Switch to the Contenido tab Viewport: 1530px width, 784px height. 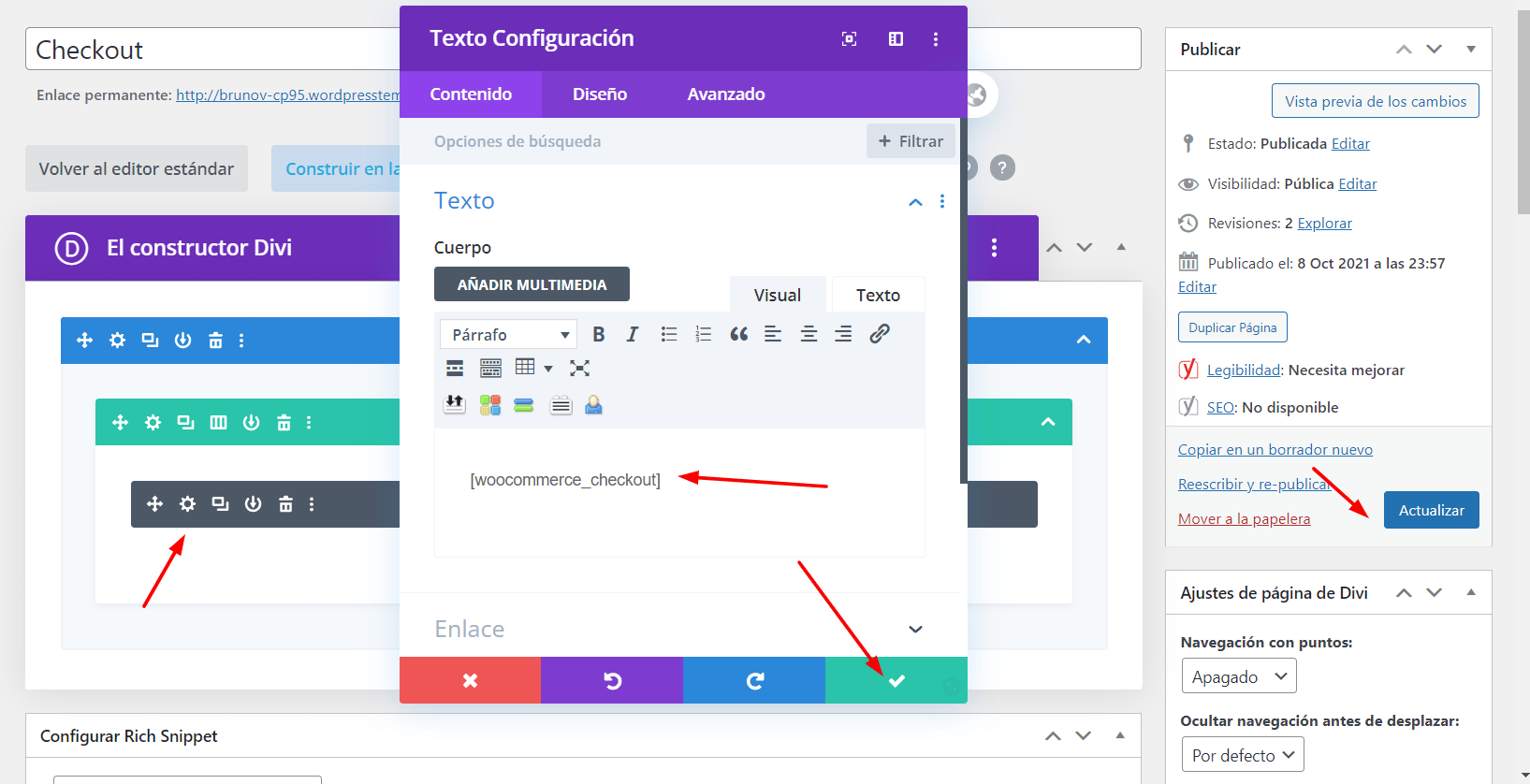coord(471,94)
